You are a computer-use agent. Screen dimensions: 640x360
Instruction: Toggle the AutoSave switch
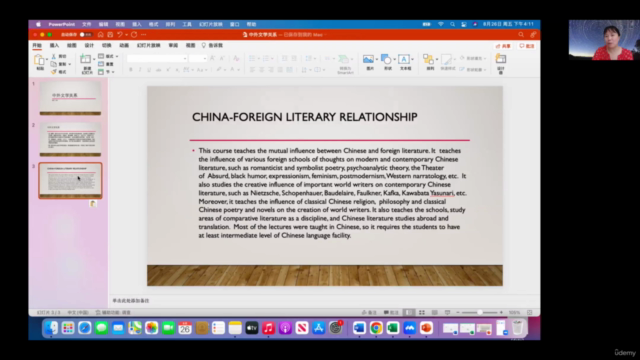point(86,35)
